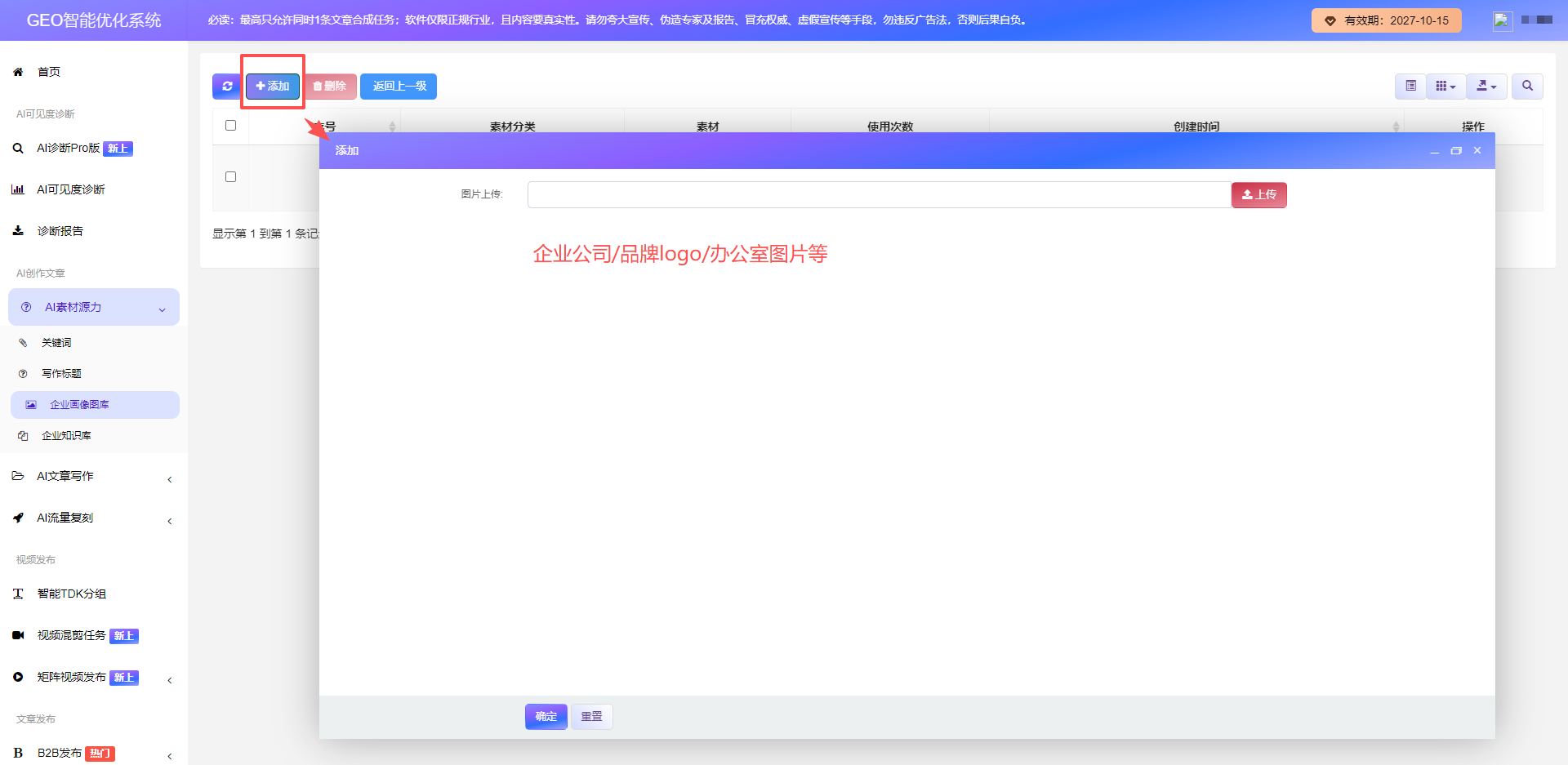Image resolution: width=1568 pixels, height=765 pixels.
Task: Click the 添加 add button
Action: click(273, 86)
